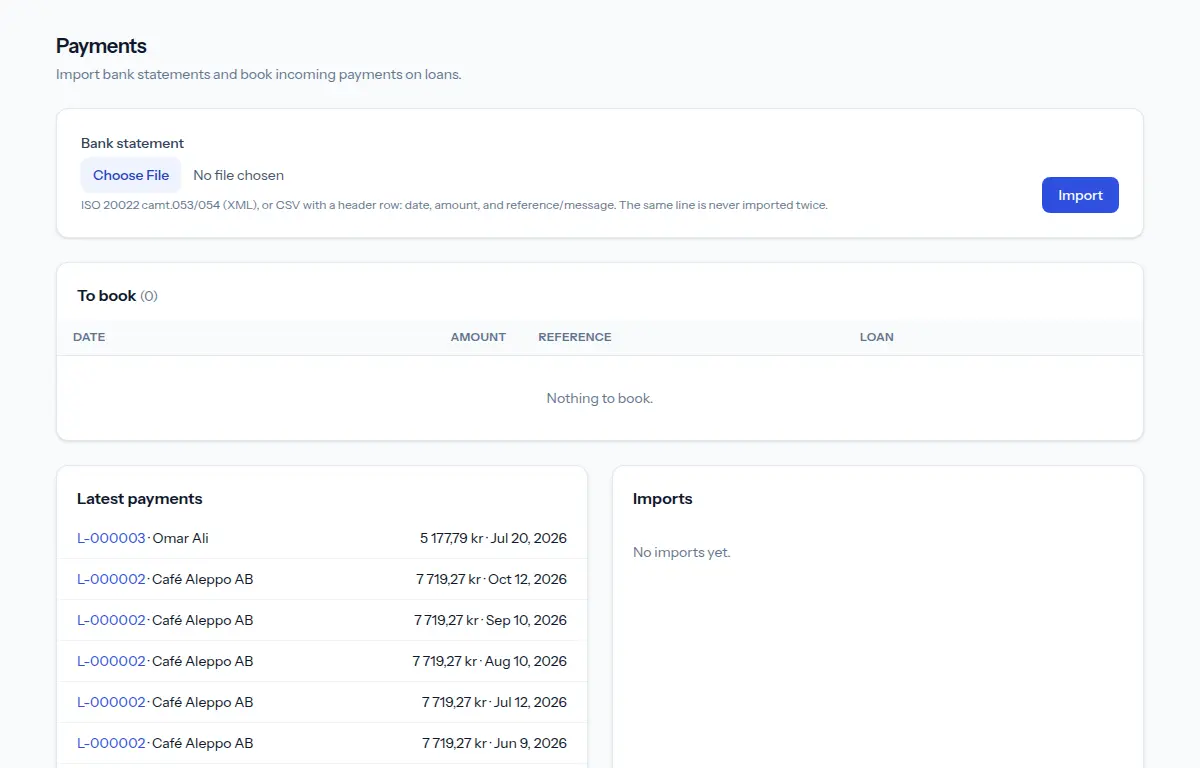1200x768 pixels.
Task: Click the Payments page heading
Action: pos(101,46)
